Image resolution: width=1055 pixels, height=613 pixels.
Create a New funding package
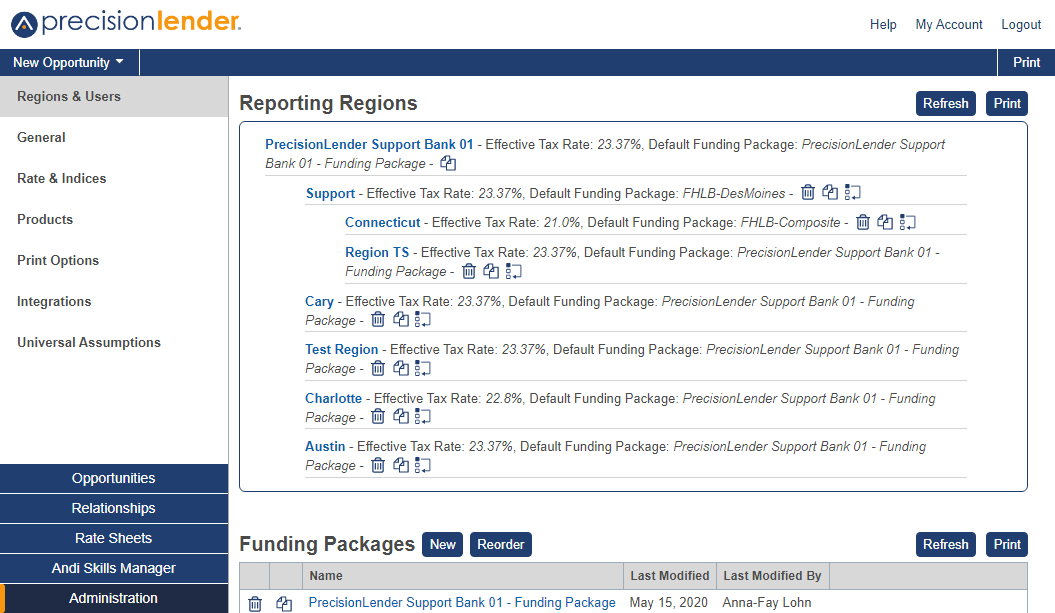click(443, 544)
